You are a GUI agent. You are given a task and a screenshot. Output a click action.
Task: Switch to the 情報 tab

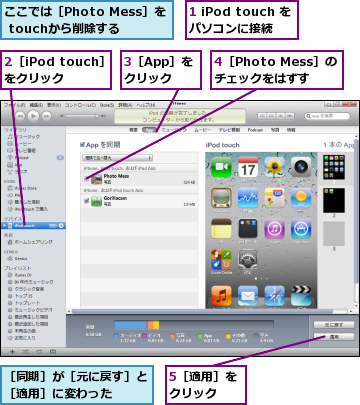click(x=291, y=130)
